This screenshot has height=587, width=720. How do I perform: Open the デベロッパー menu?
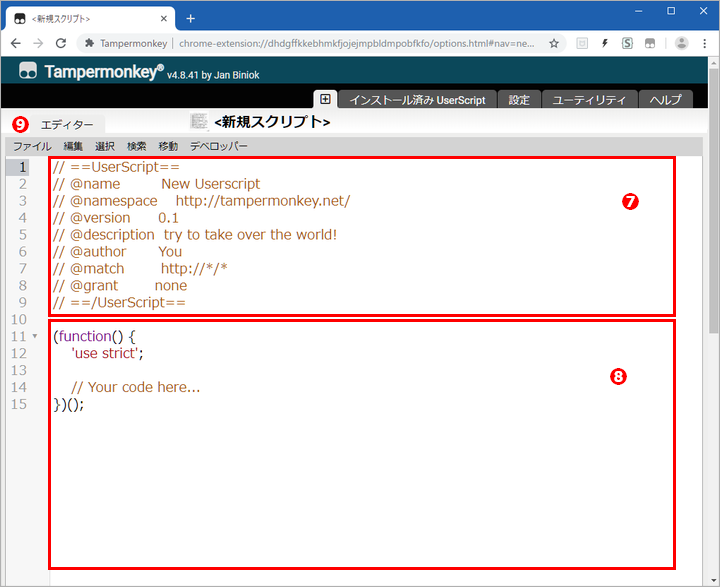click(219, 146)
